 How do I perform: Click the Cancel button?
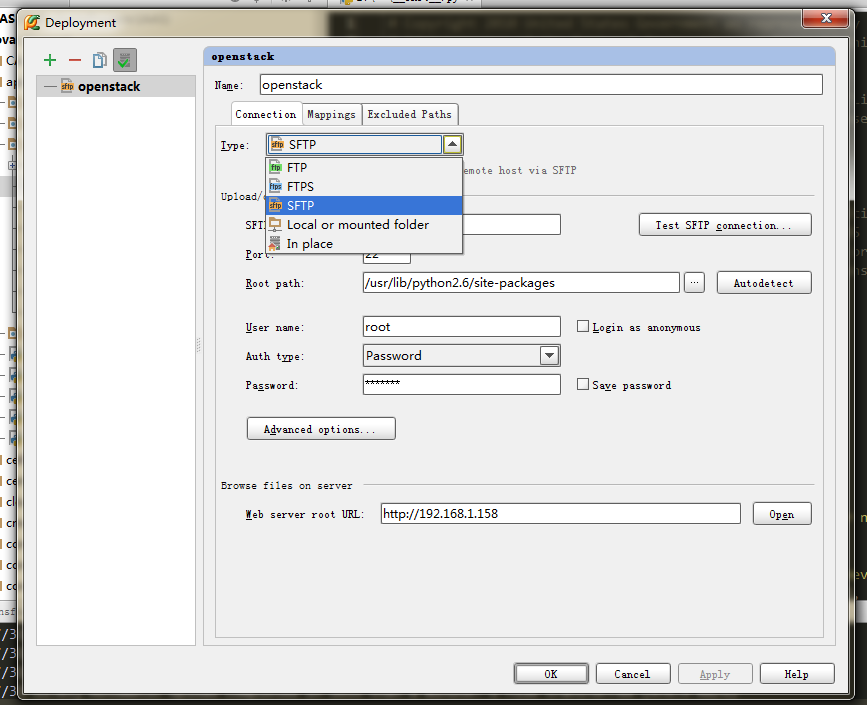pyautogui.click(x=633, y=674)
